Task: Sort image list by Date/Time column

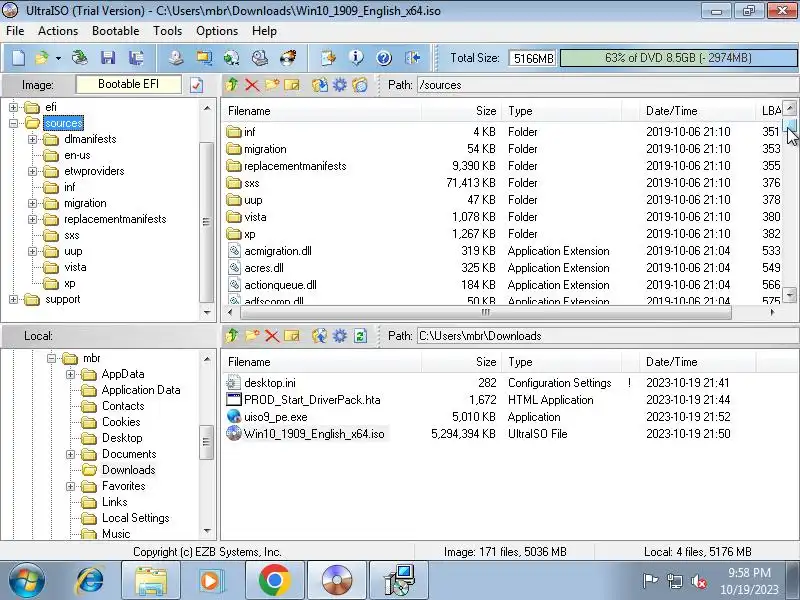Action: coord(697,111)
